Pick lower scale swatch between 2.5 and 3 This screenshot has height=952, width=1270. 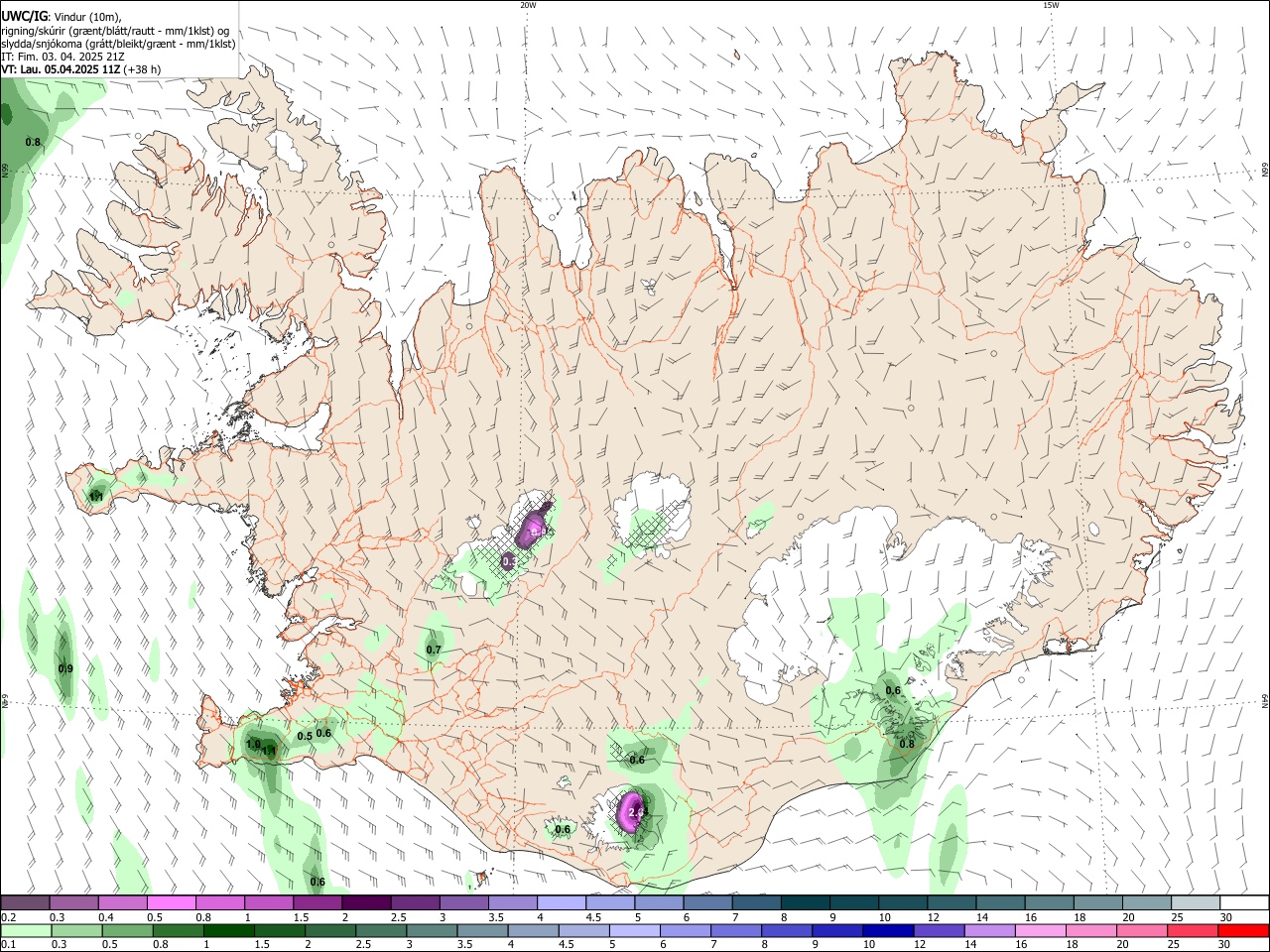pos(381,931)
